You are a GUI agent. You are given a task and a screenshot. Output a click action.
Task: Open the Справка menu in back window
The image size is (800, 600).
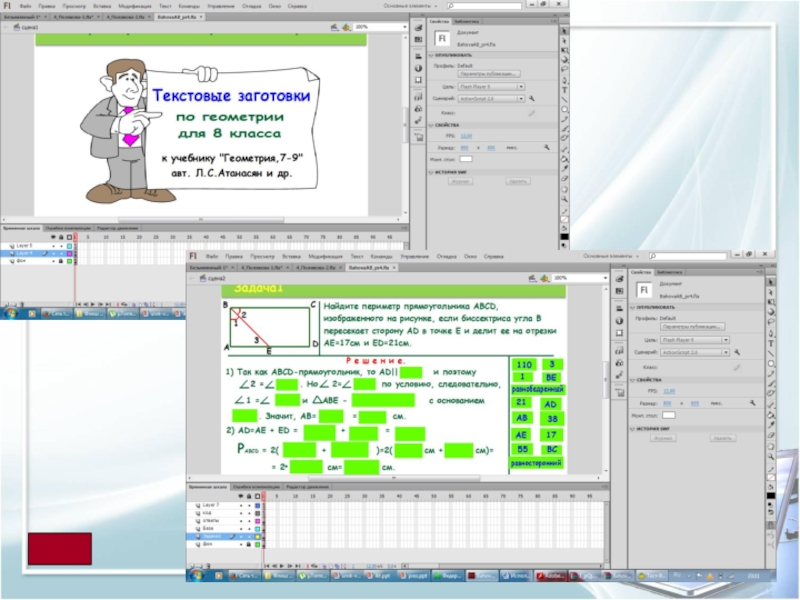(x=297, y=6)
